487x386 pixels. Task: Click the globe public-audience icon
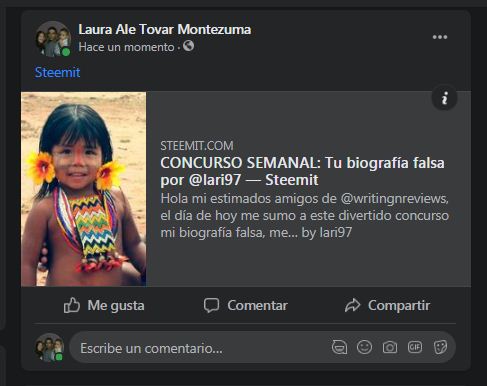pyautogui.click(x=188, y=46)
